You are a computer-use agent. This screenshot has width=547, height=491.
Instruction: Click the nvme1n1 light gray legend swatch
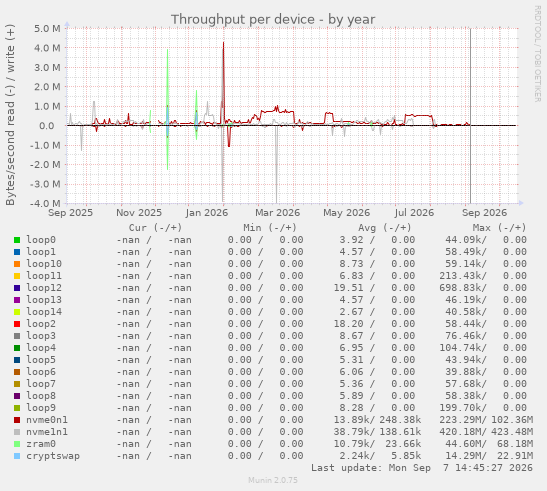[x=17, y=432]
